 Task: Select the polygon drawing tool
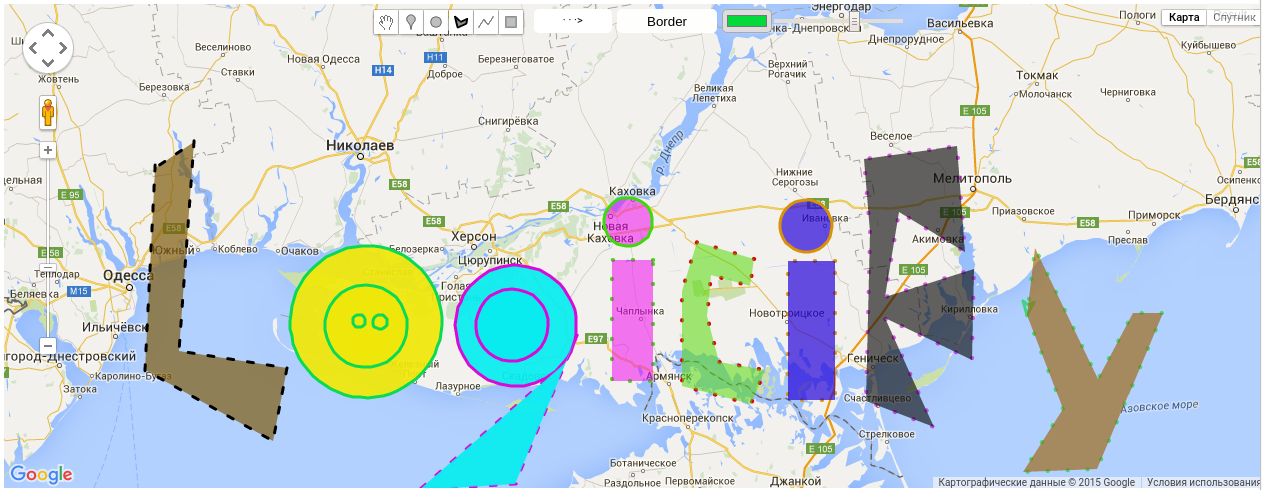[461, 21]
